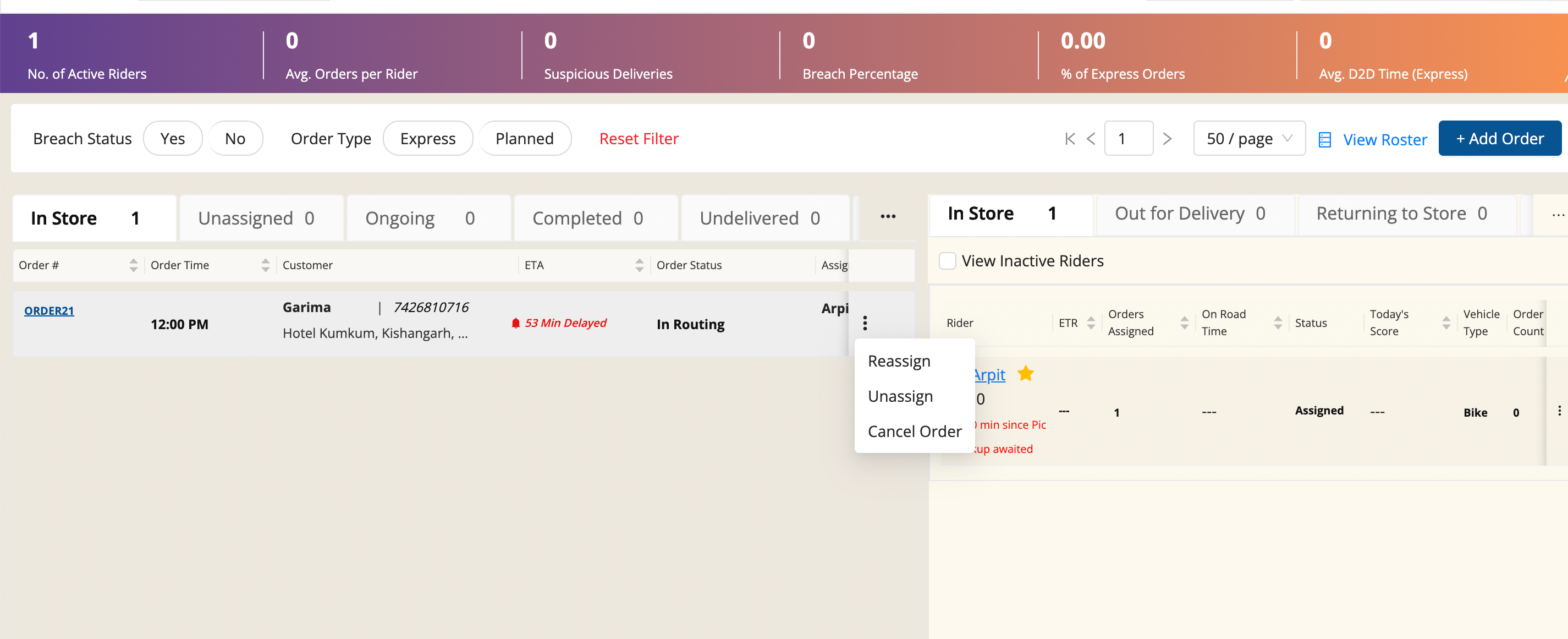Screen dimensions: 1568x639
Task: Open the 50 / page dropdown
Action: [x=1248, y=139]
